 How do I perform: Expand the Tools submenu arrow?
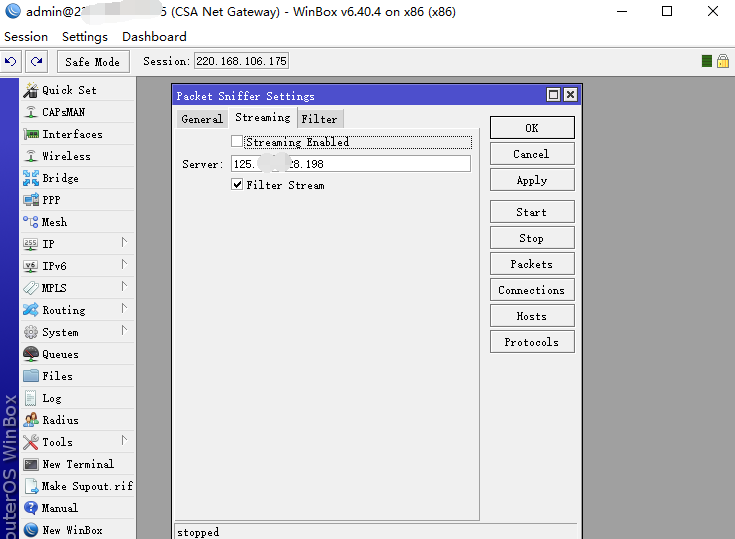tap(124, 441)
